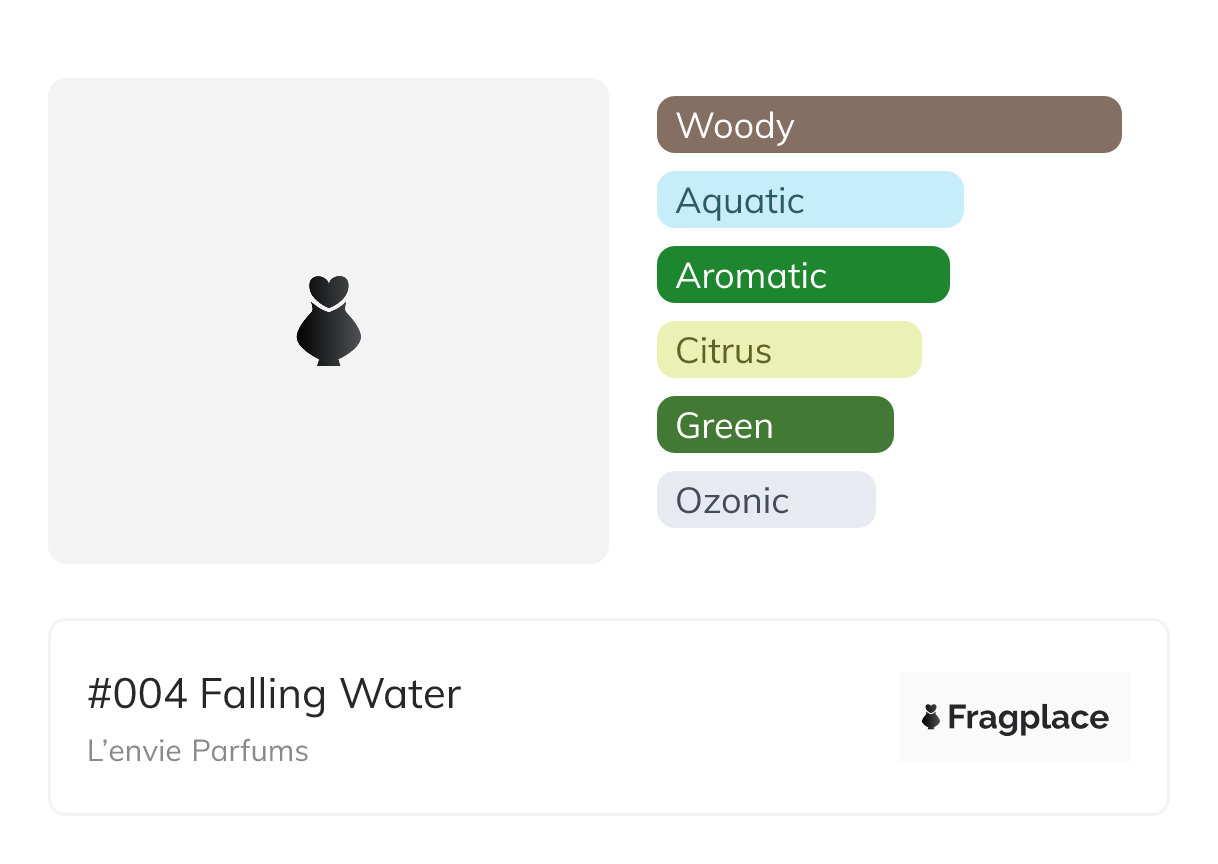Click the perfume bottle placeholder icon

click(328, 320)
